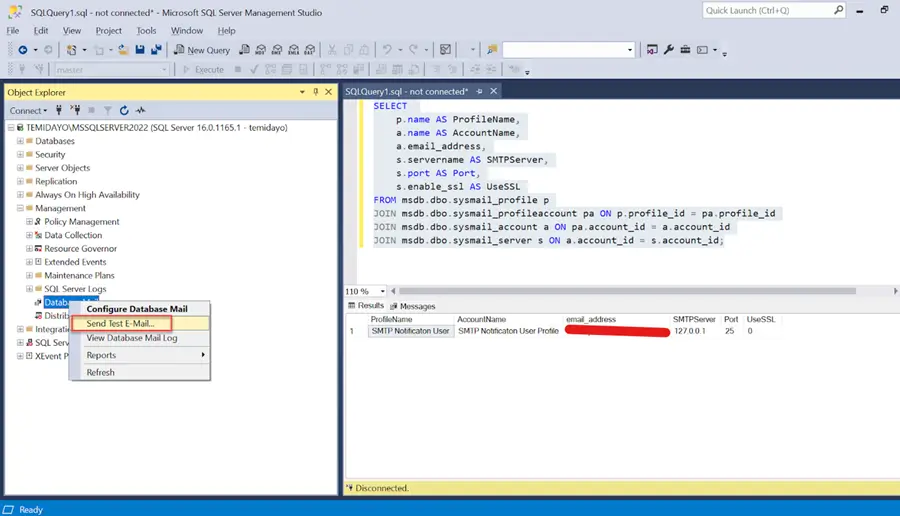Collapse the Management node
Screen dimensions: 900x516
[x=20, y=208]
